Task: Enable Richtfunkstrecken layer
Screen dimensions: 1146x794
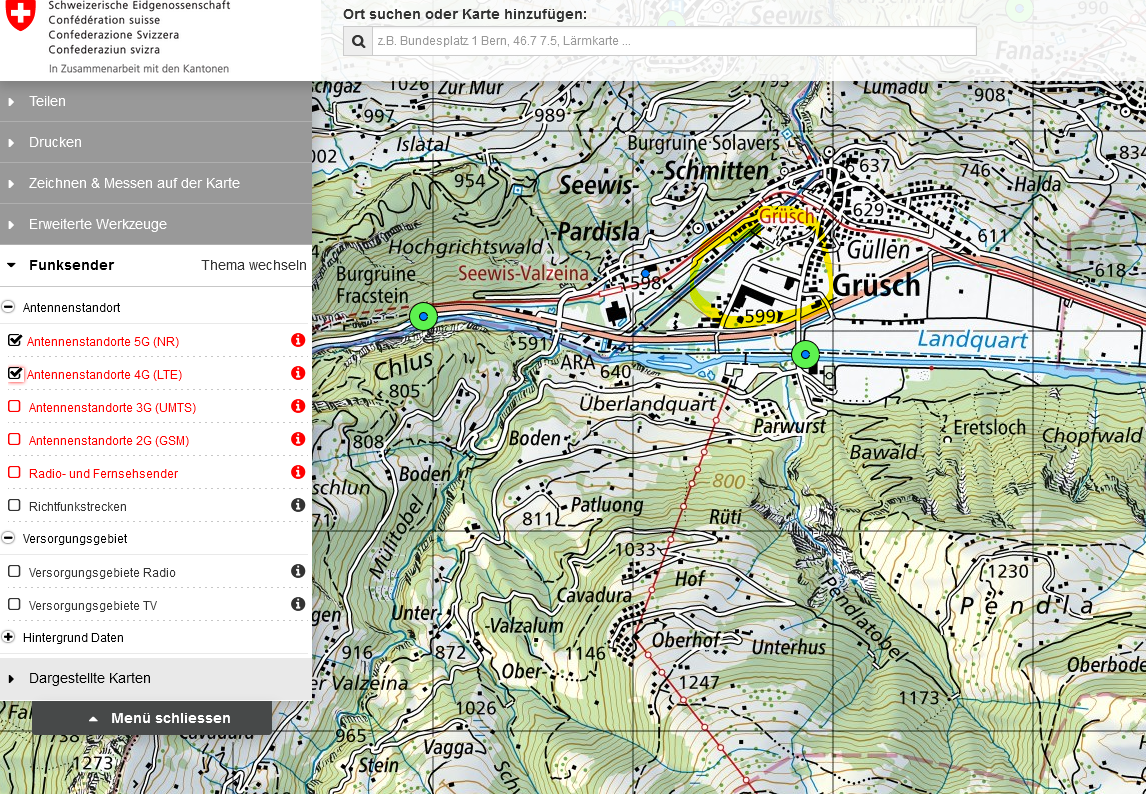Action: 14,505
